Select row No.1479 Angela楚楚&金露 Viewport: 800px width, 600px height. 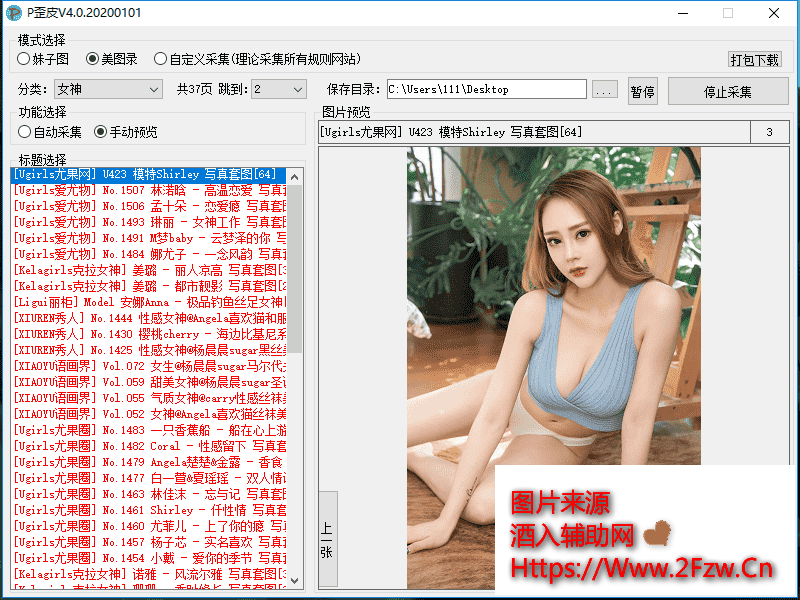148,462
